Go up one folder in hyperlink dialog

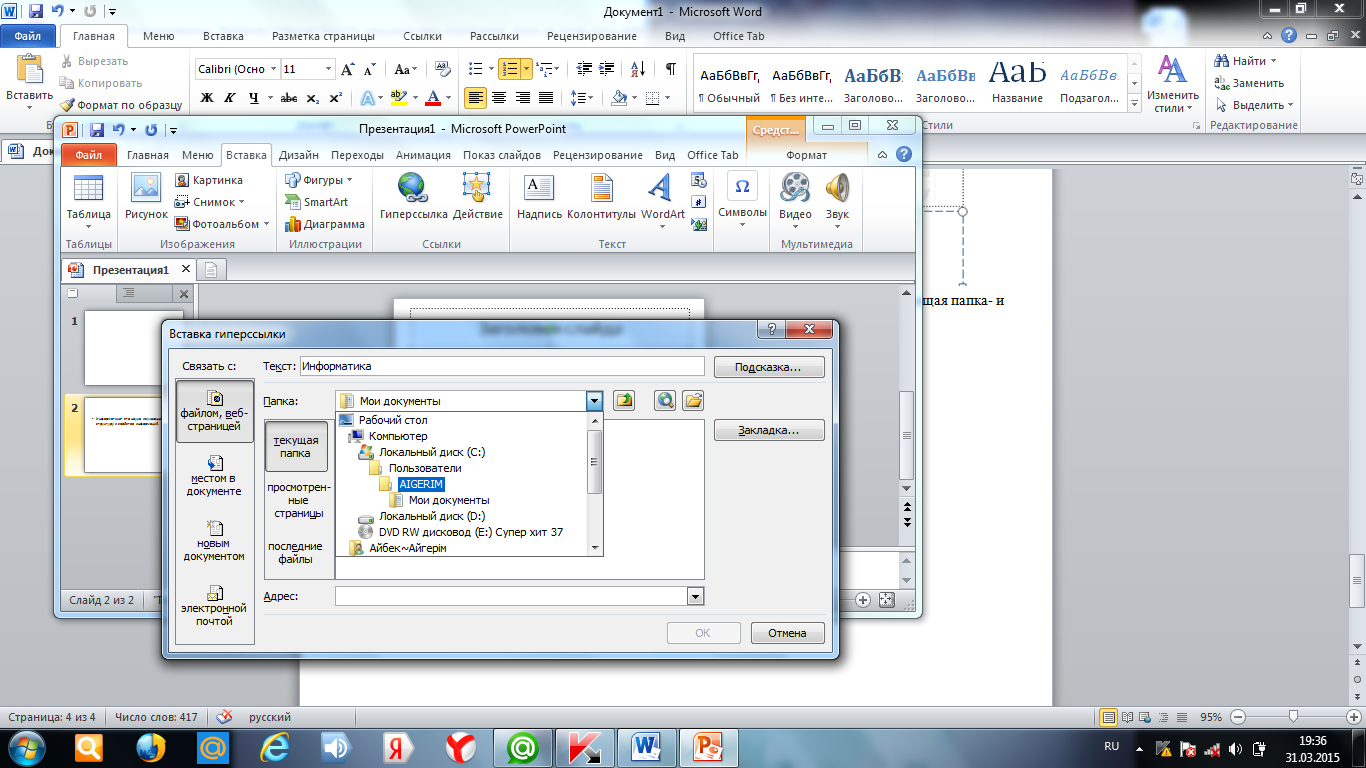click(625, 401)
